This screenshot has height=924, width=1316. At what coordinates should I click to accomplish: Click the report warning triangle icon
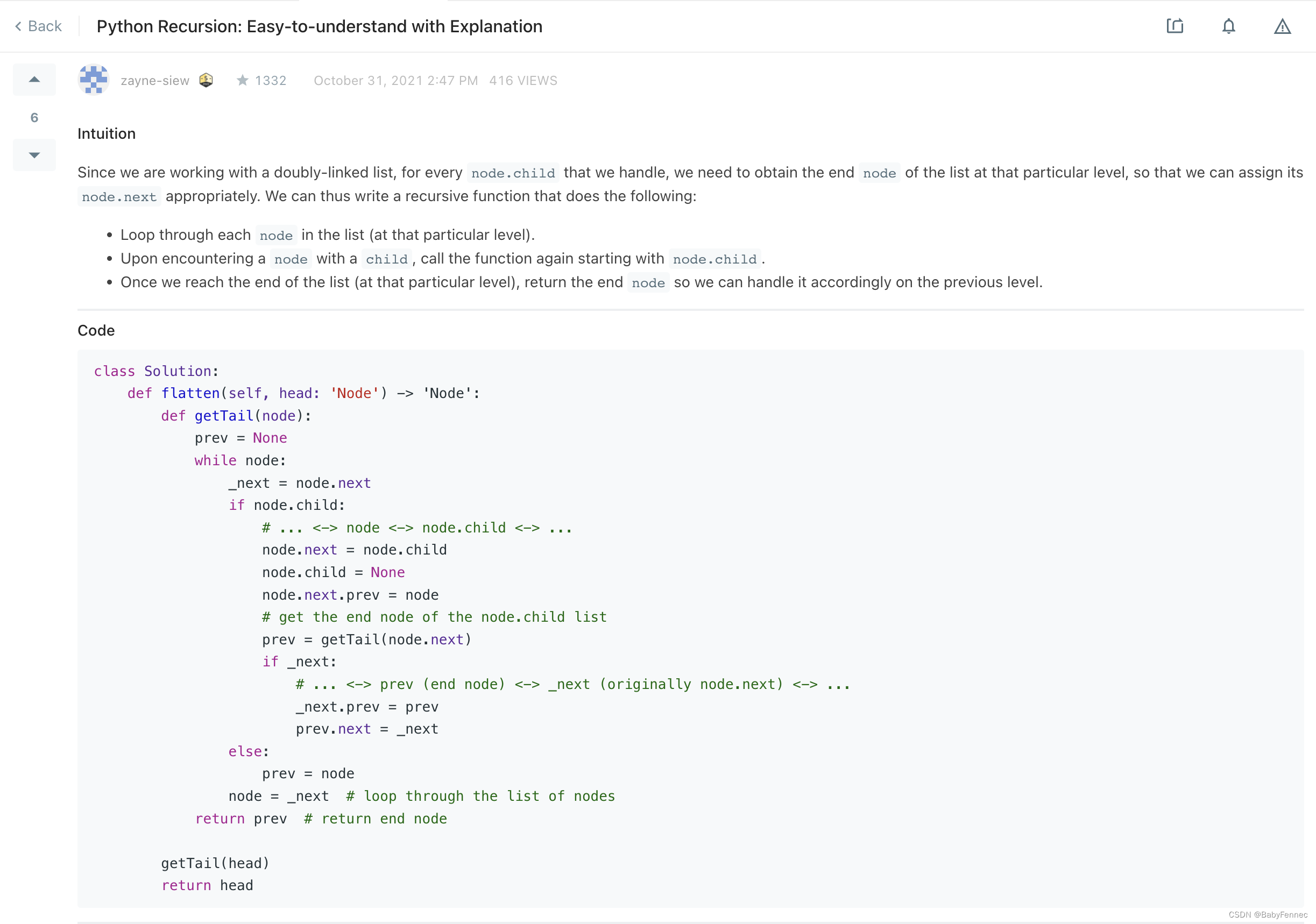[1282, 26]
